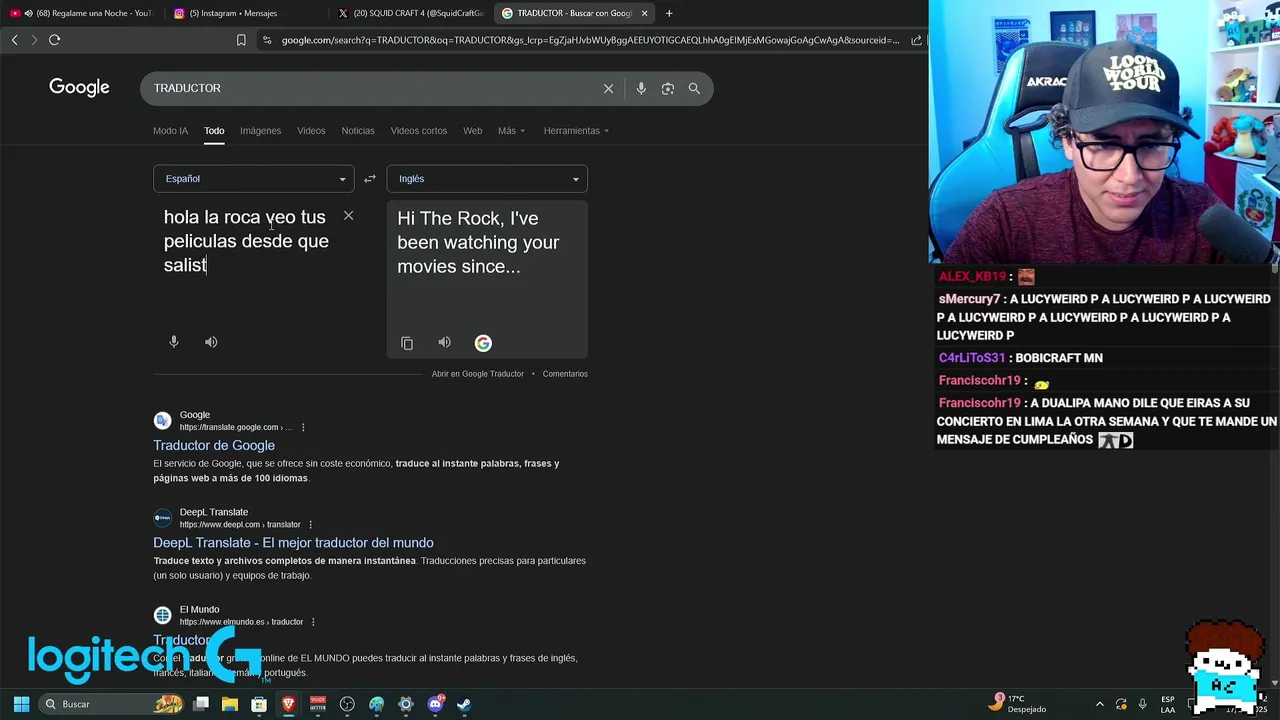This screenshot has width=1280, height=720.
Task: Focus the browser address bar
Action: click(590, 40)
